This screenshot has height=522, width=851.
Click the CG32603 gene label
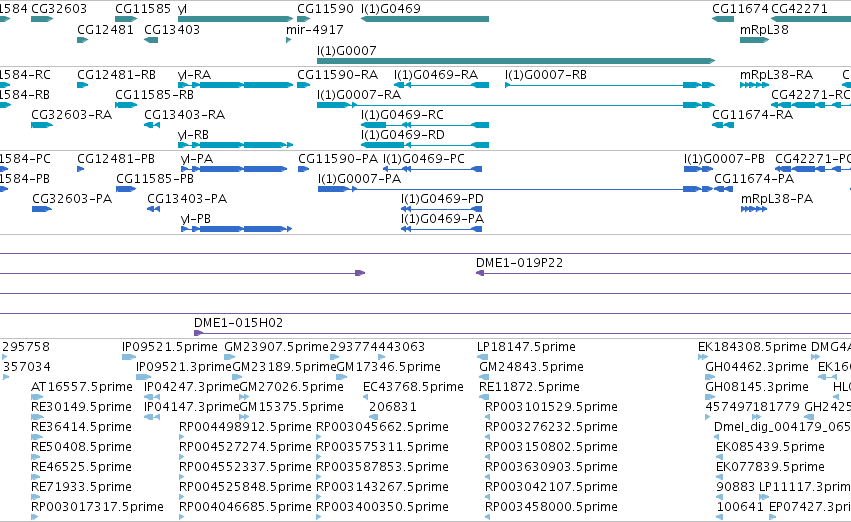(59, 9)
